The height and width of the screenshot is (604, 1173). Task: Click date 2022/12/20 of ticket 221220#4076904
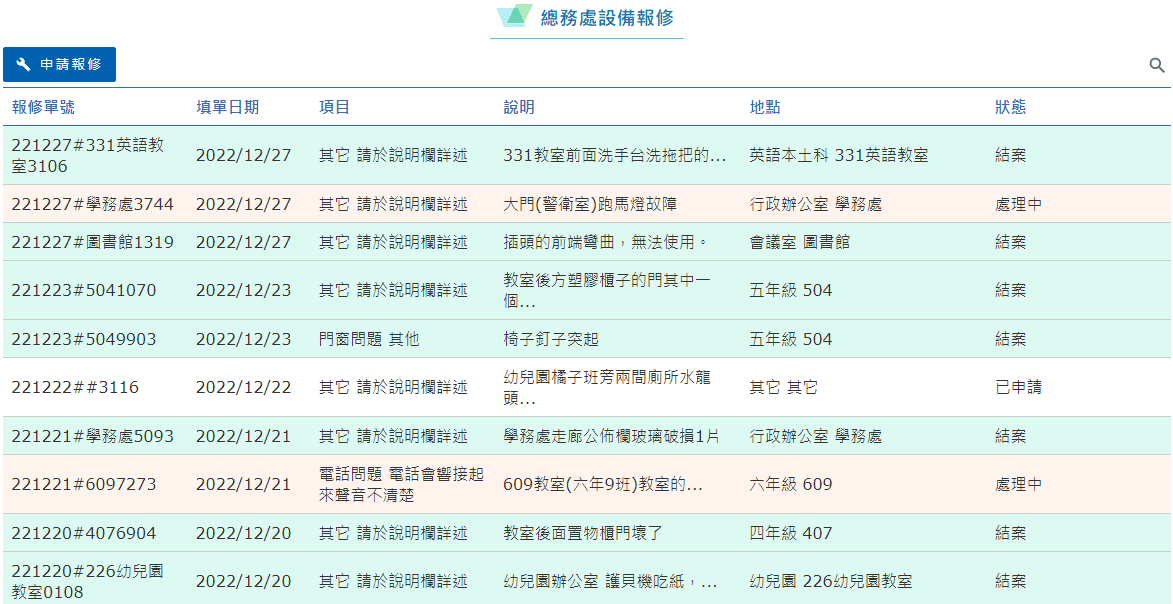pyautogui.click(x=243, y=533)
